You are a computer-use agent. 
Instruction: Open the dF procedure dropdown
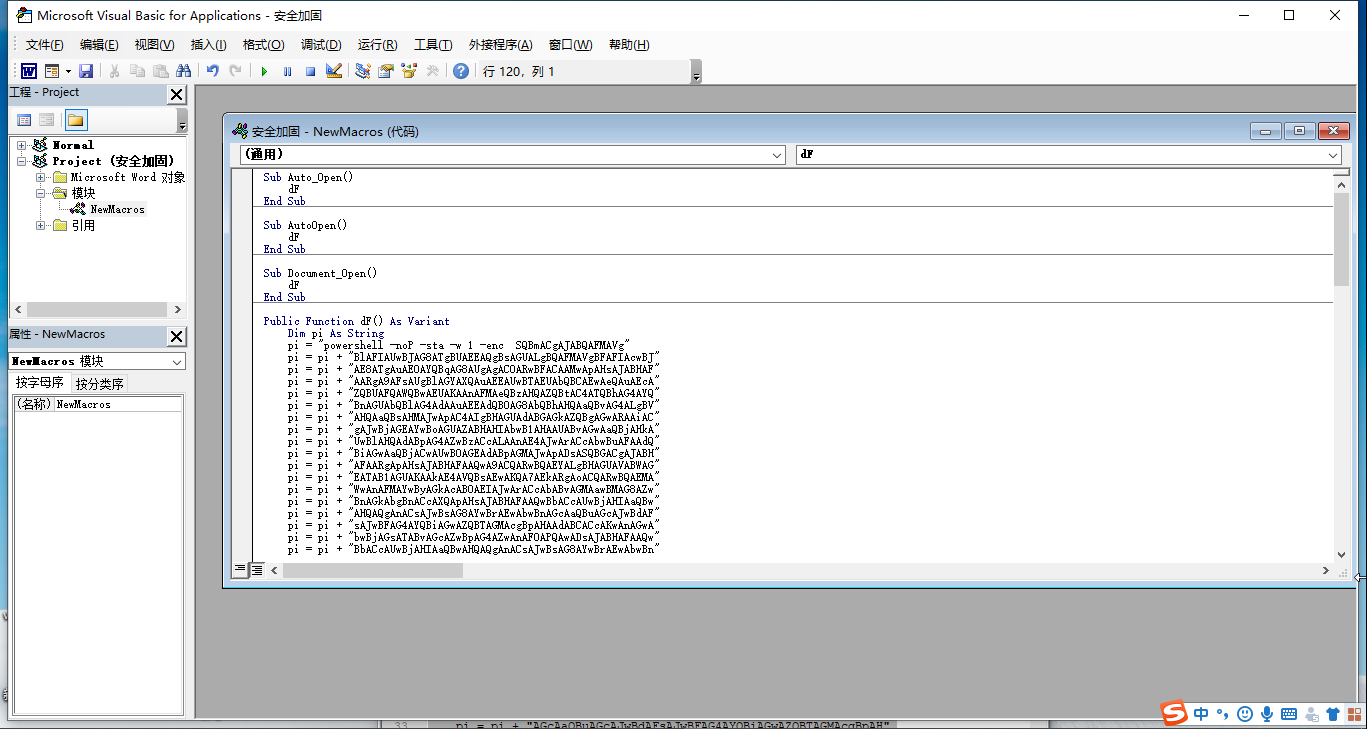pyautogui.click(x=1332, y=155)
